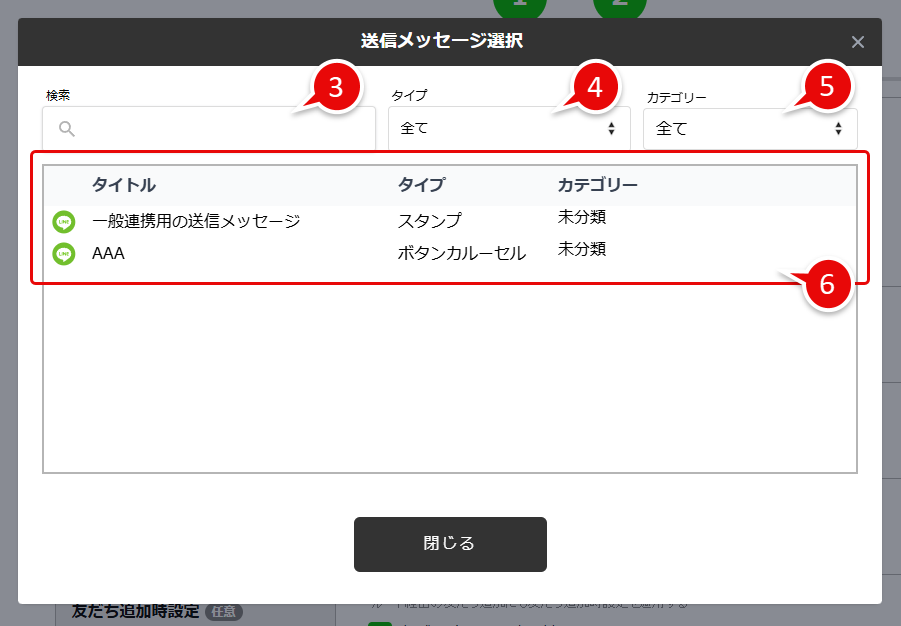Open the タイプ dropdown
The image size is (901, 626).
tap(509, 129)
